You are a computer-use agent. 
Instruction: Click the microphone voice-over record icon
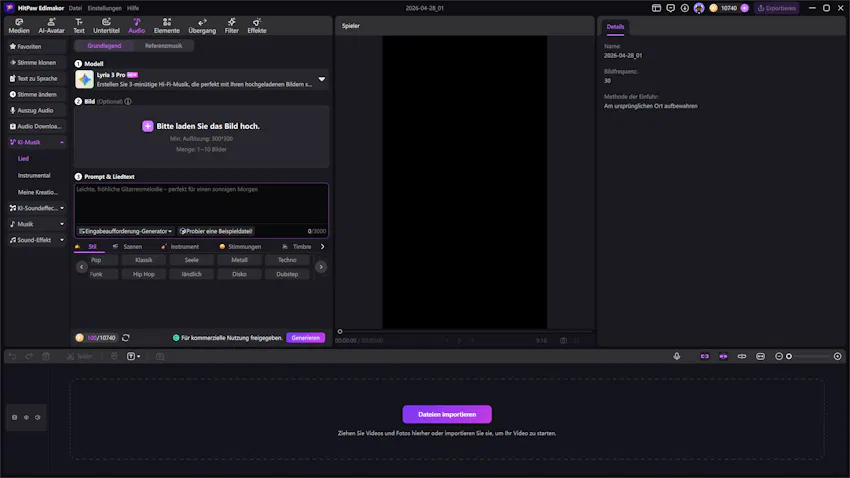(677, 356)
